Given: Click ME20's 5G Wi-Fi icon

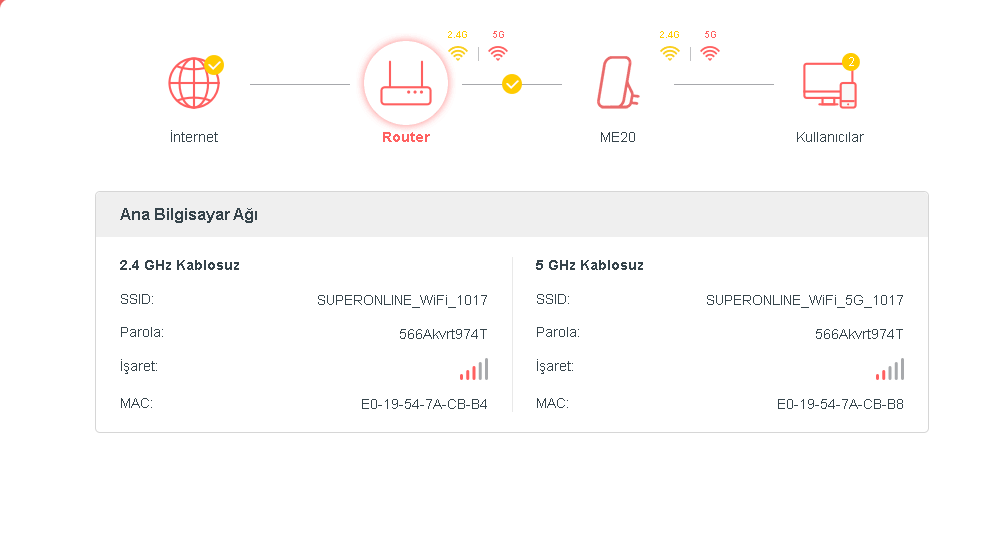Looking at the screenshot, I should tap(710, 53).
